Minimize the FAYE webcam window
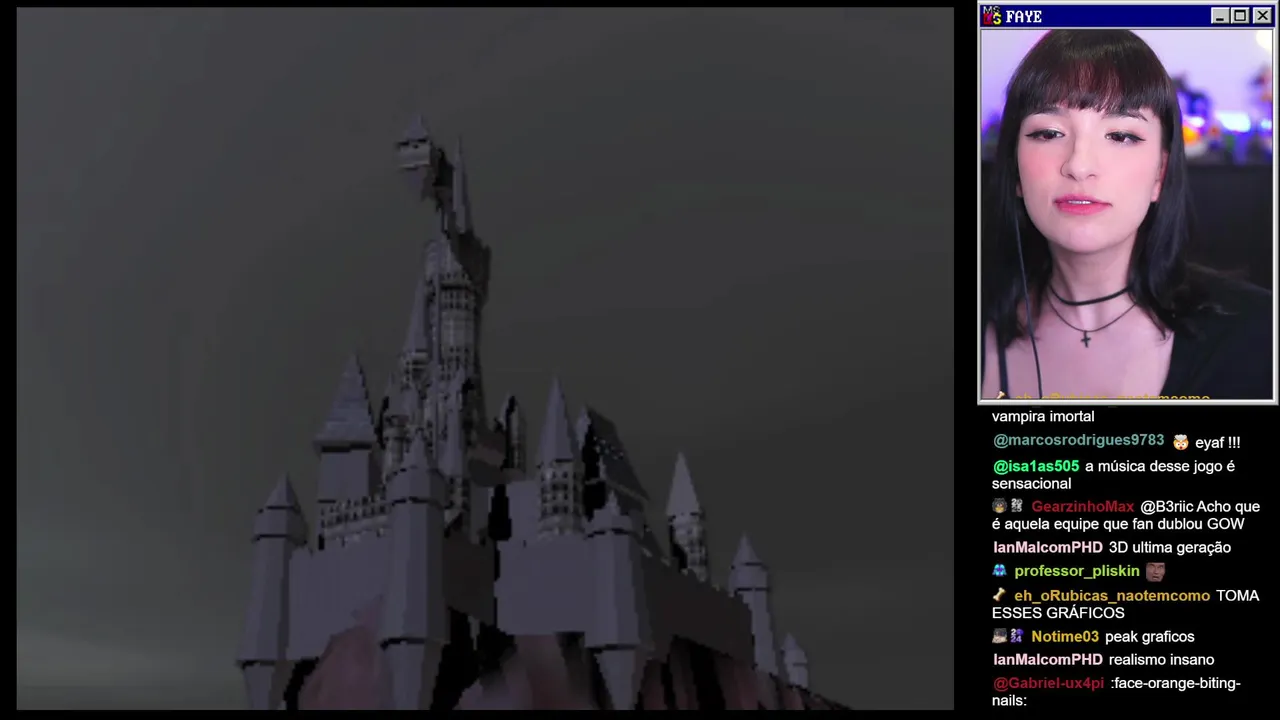This screenshot has width=1280, height=720. tap(1219, 16)
